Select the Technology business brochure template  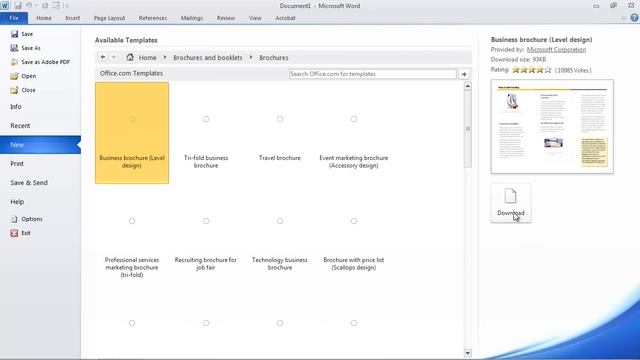click(280, 235)
